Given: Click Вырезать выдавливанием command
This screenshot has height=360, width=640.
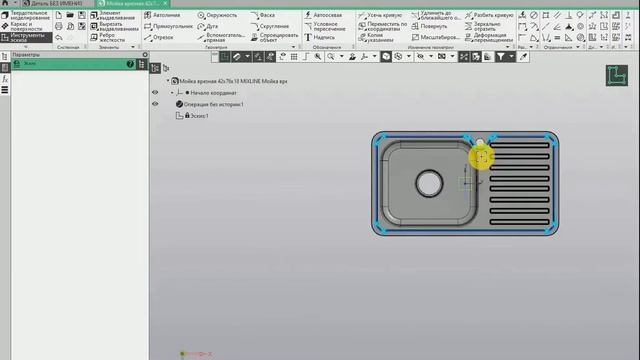Looking at the screenshot, I should pos(114,26).
